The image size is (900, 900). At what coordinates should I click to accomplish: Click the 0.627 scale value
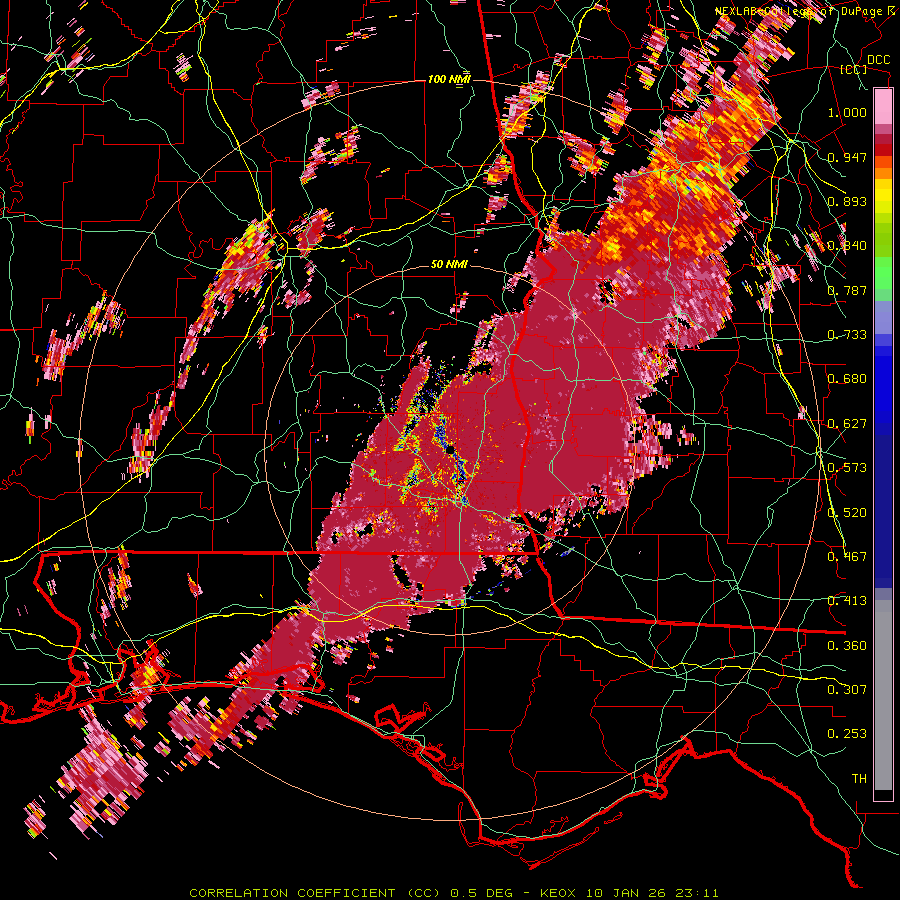(847, 424)
